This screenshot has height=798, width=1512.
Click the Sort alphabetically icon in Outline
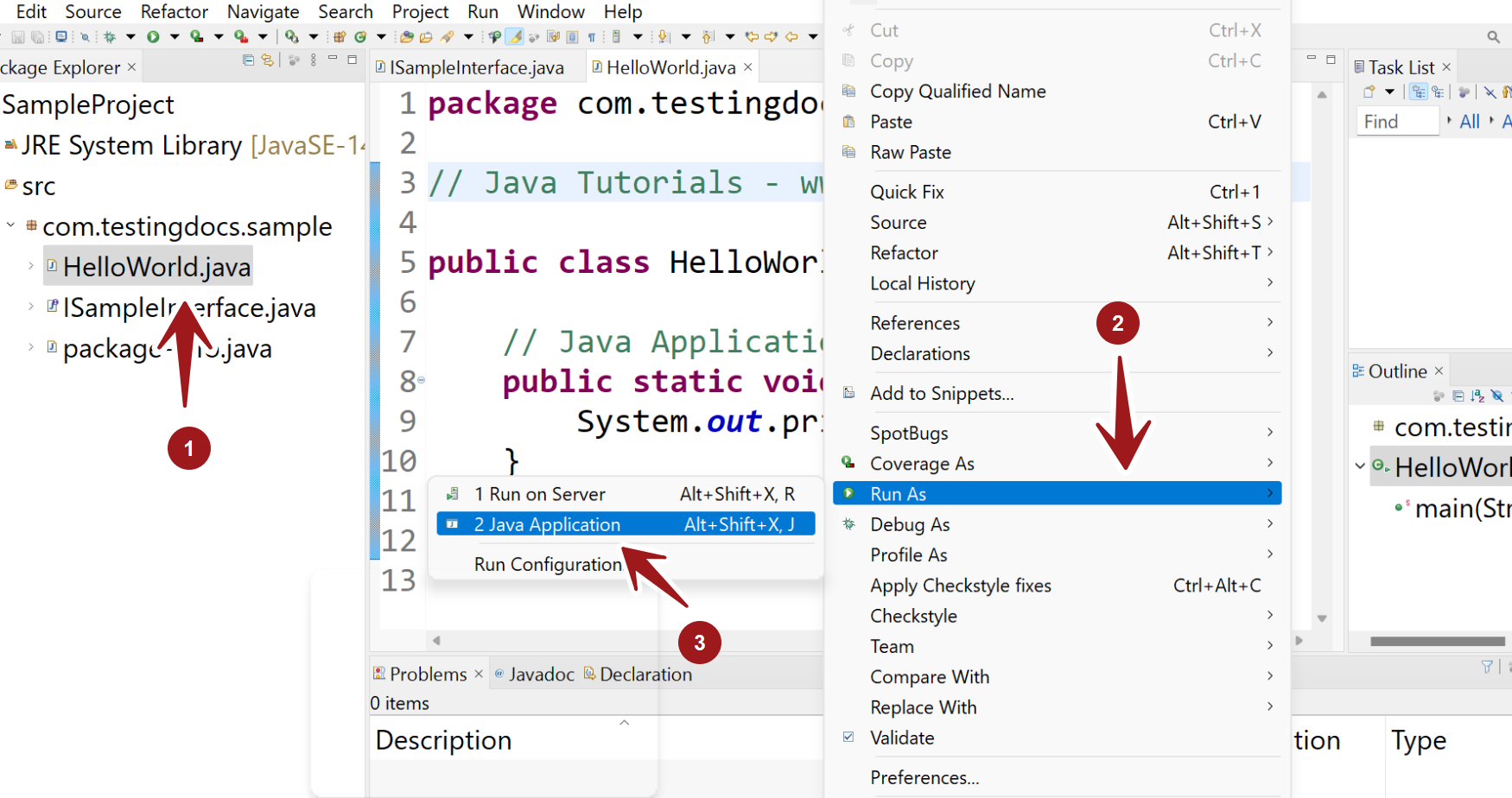pos(1477,396)
